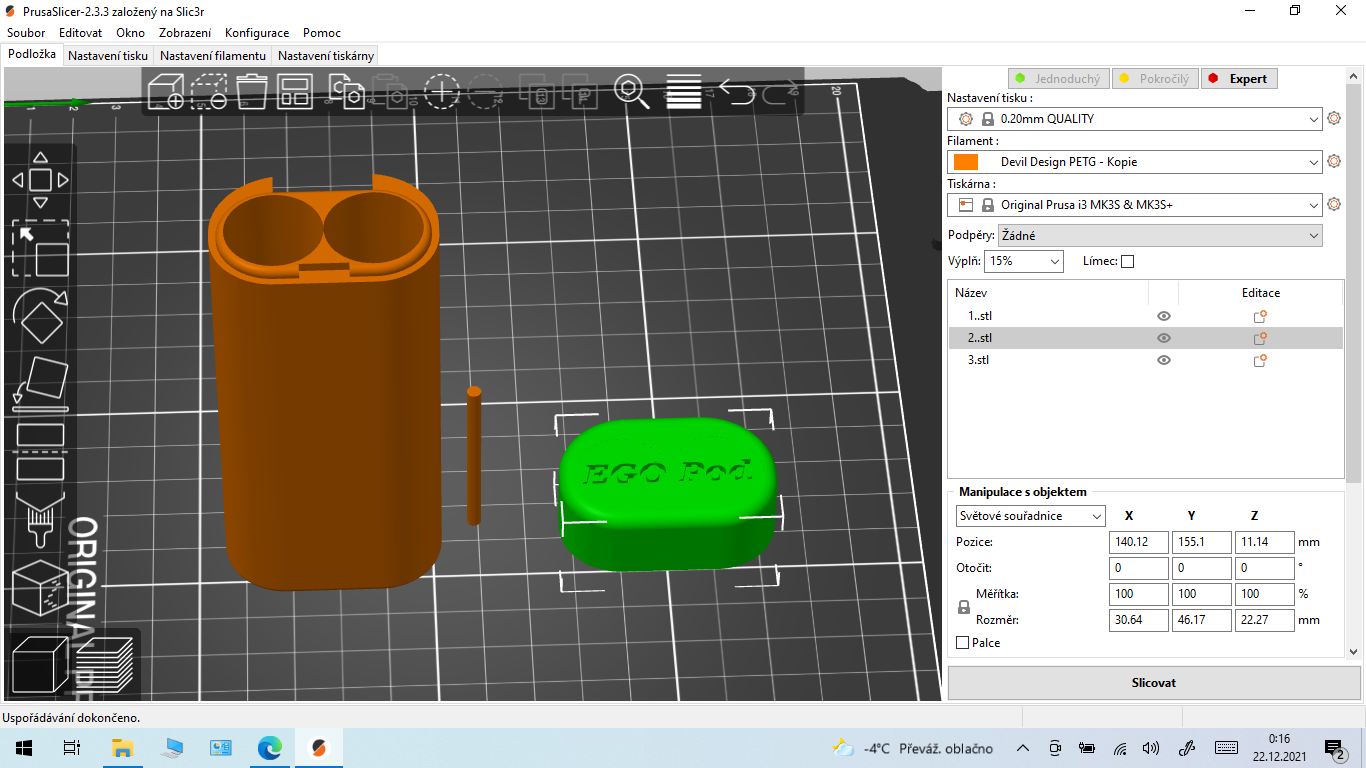
Task: Click the Delete all (trash) icon
Action: click(251, 91)
